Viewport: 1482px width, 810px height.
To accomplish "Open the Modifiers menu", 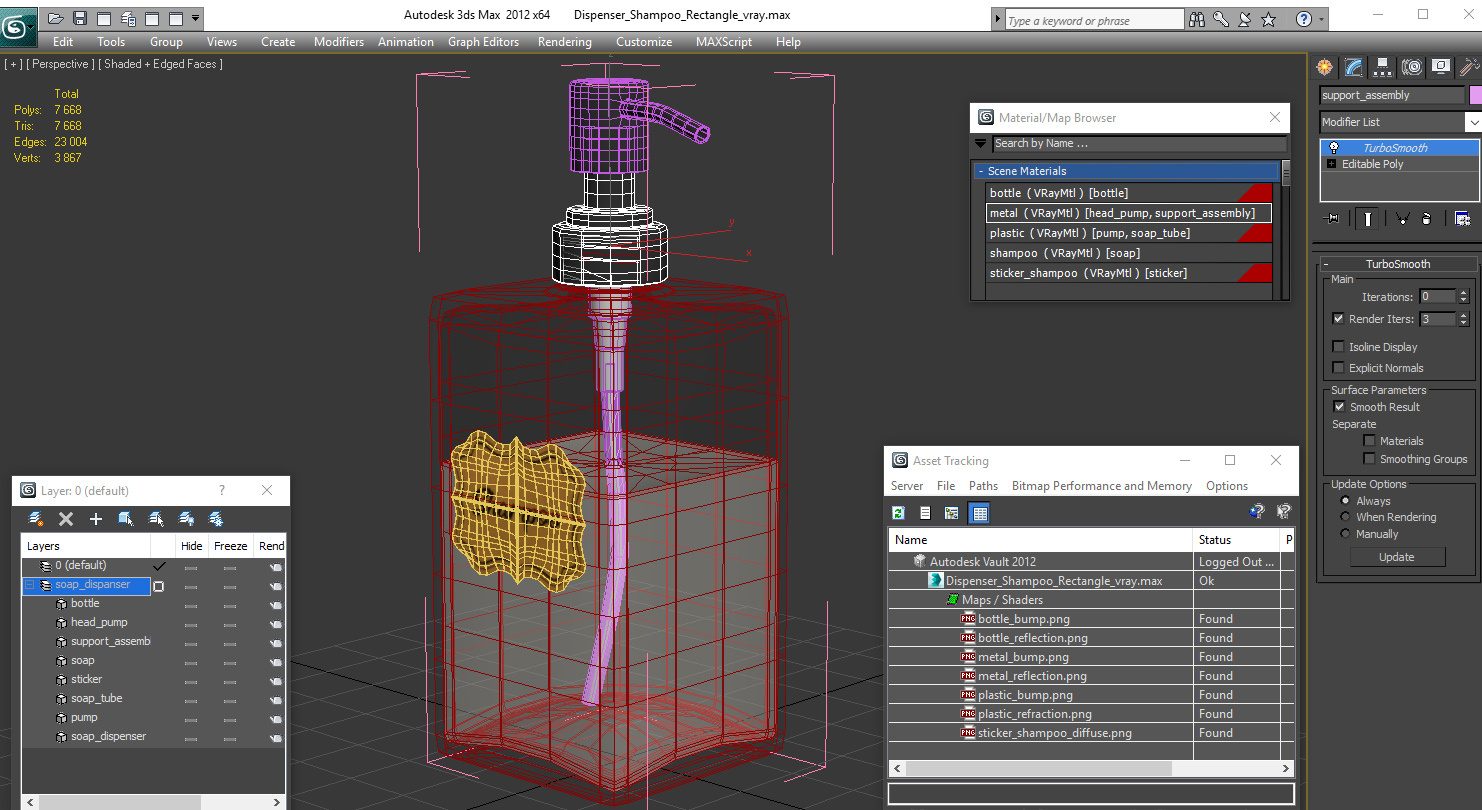I will (x=339, y=42).
